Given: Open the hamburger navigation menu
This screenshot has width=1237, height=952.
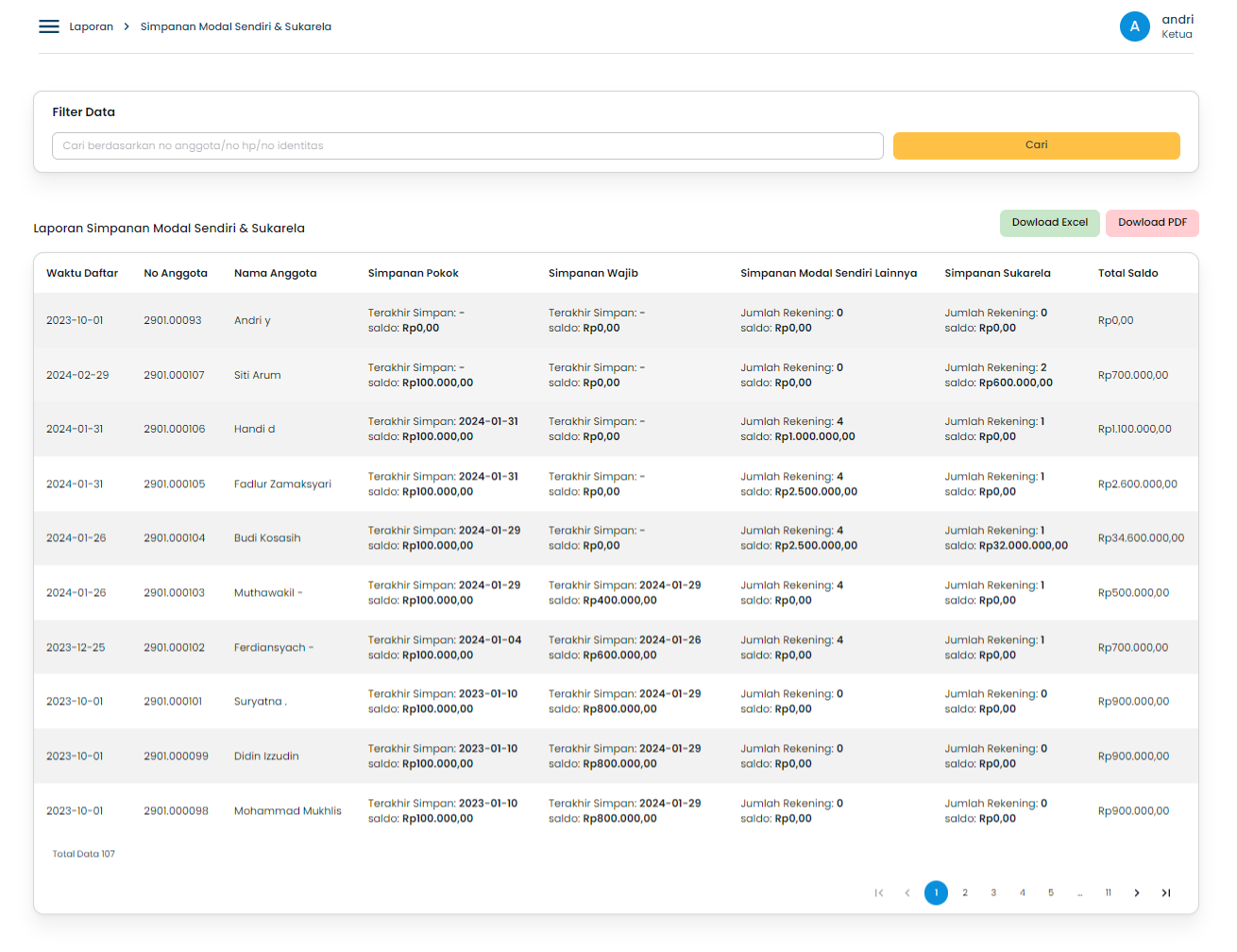Looking at the screenshot, I should tap(49, 26).
